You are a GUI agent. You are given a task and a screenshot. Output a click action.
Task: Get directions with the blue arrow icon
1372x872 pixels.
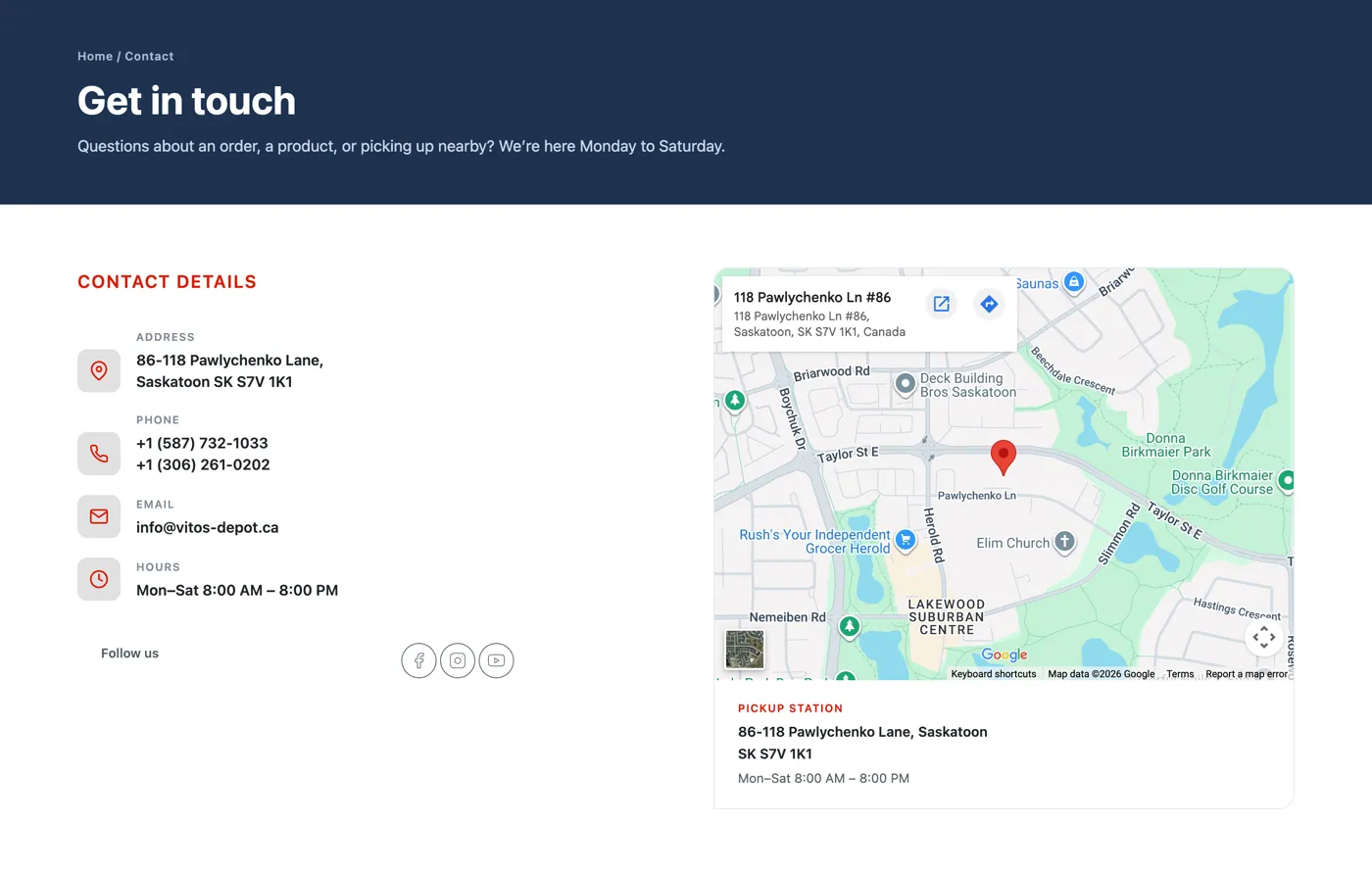(989, 304)
